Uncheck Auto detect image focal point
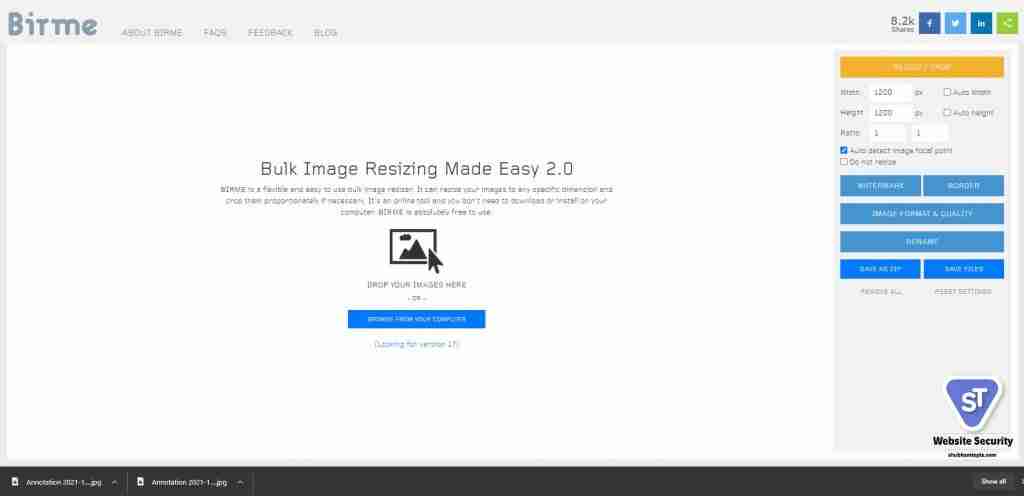1024x496 pixels. [844, 150]
